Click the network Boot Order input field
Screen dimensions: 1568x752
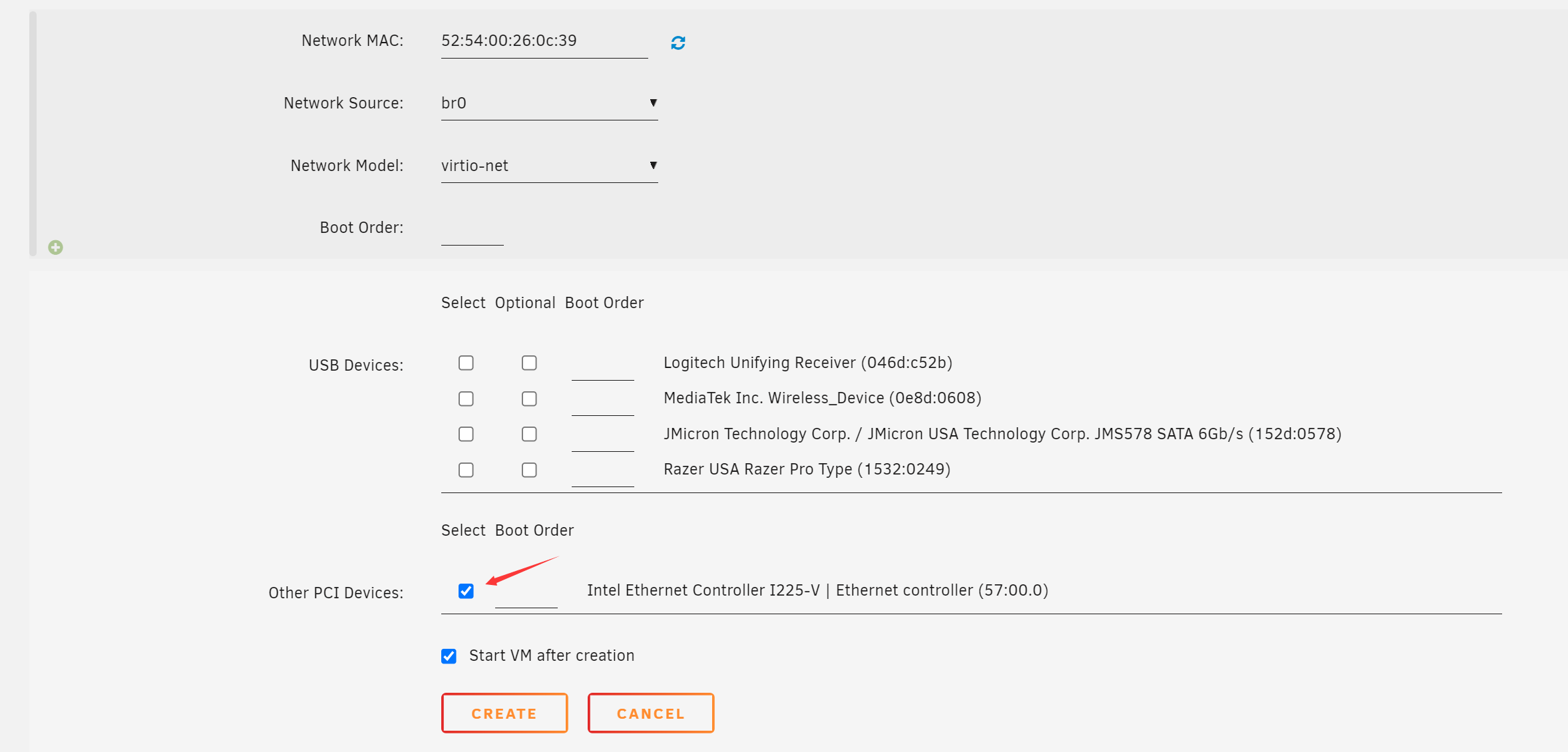click(472, 232)
